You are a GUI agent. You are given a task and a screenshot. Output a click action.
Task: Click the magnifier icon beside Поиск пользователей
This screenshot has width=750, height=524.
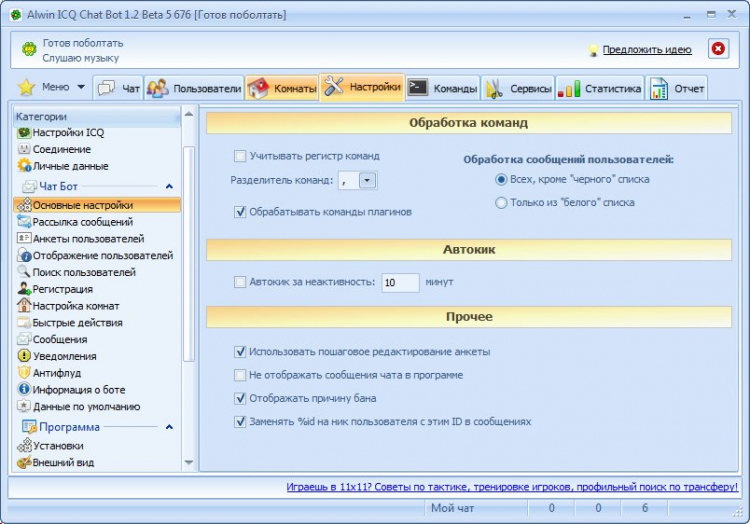[x=24, y=272]
